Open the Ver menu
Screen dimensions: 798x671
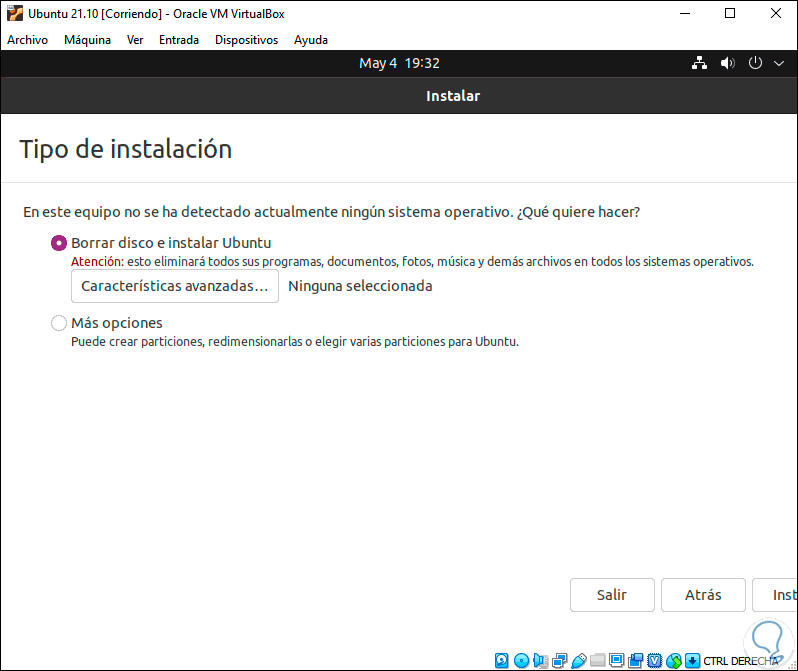(135, 40)
